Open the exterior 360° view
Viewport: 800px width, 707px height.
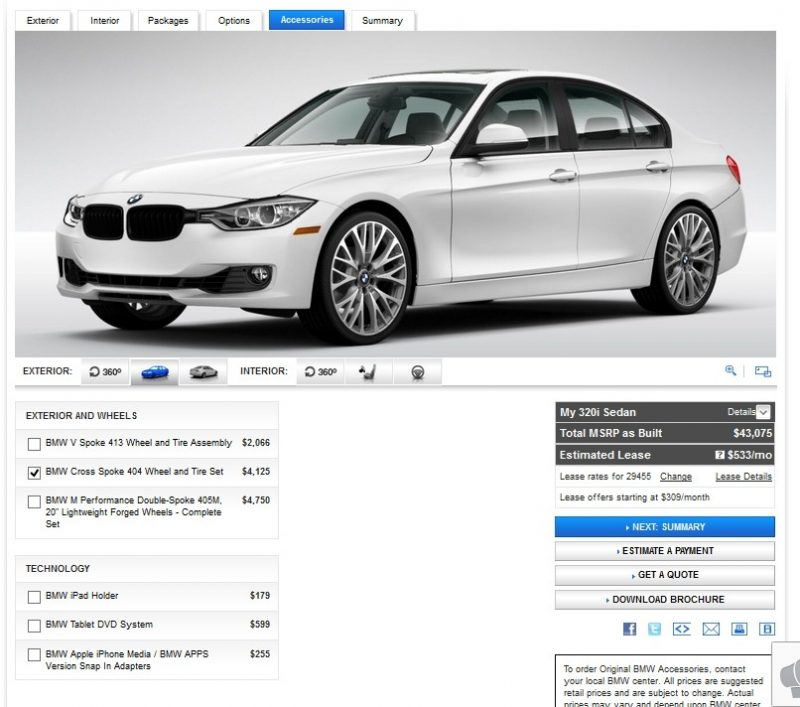pyautogui.click(x=105, y=372)
